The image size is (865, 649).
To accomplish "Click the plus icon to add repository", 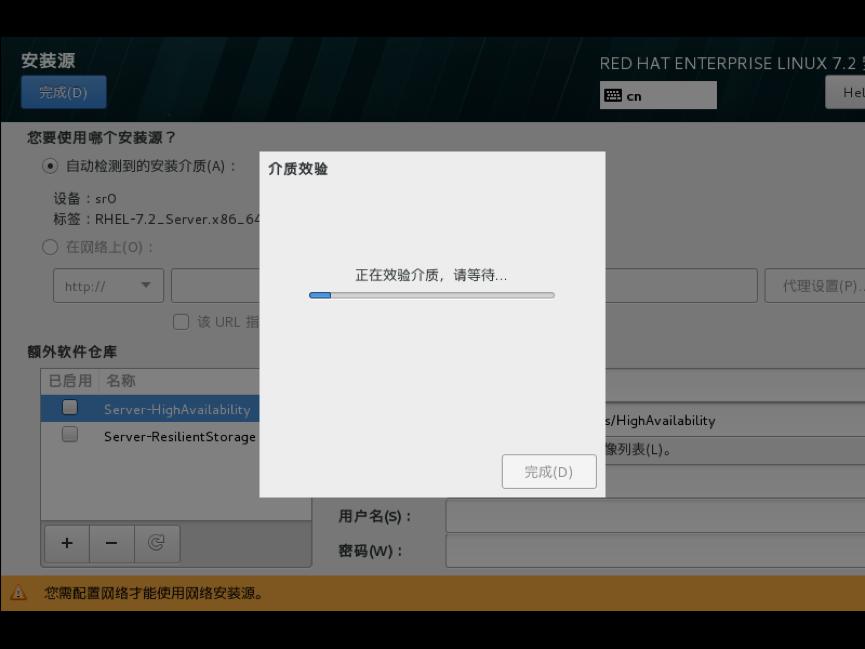I will tap(66, 543).
